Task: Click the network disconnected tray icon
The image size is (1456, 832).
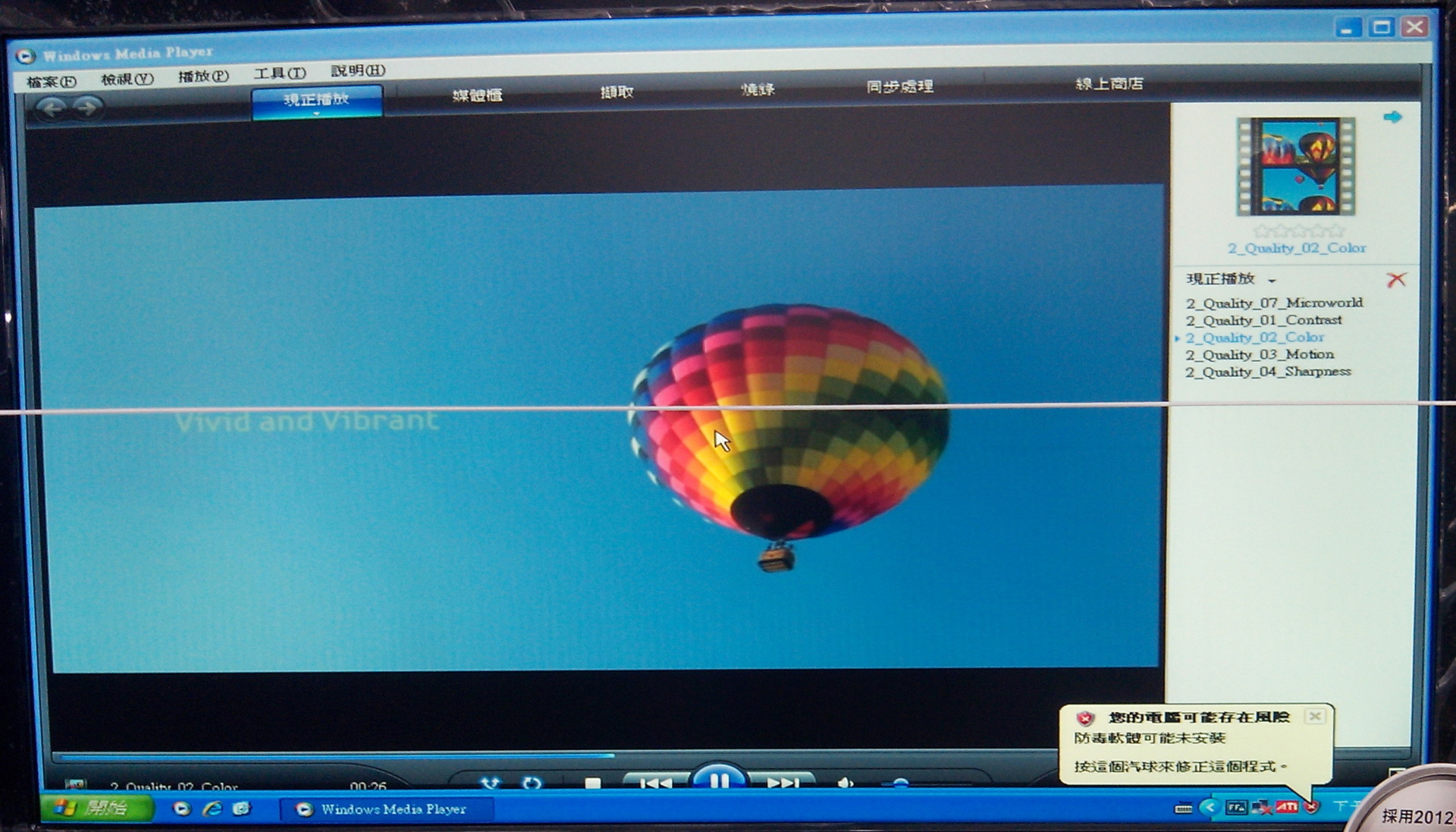Action: 1262,807
